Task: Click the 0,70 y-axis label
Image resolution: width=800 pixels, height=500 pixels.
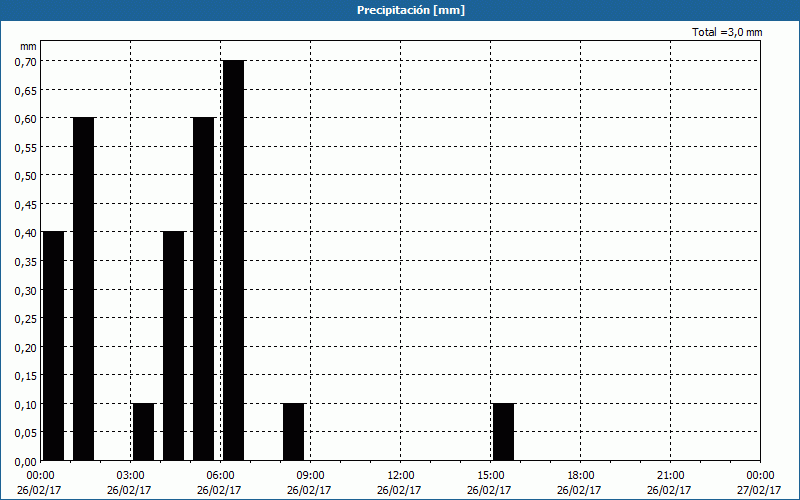Action: (26, 61)
